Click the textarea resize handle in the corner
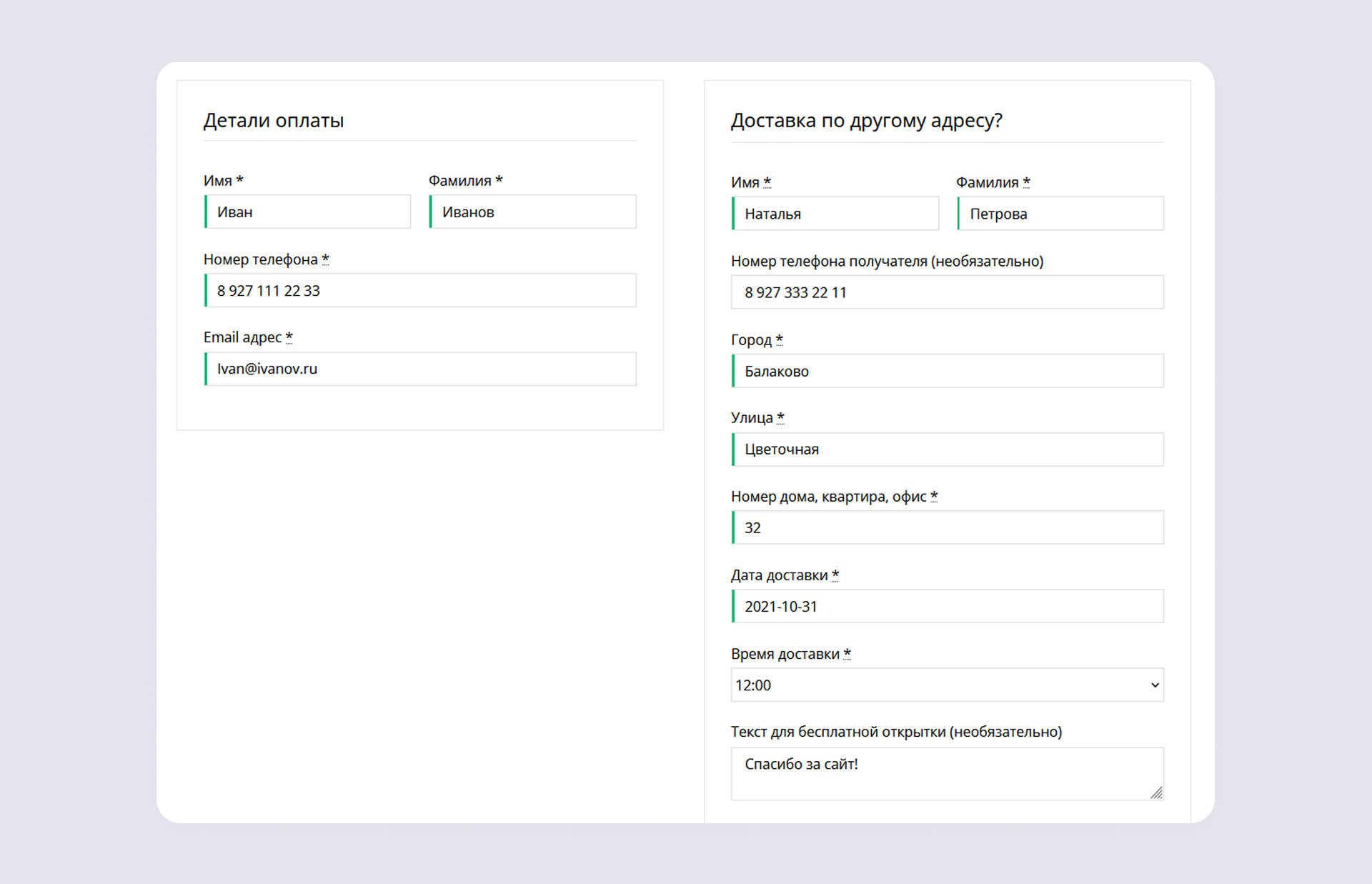 (x=1156, y=793)
